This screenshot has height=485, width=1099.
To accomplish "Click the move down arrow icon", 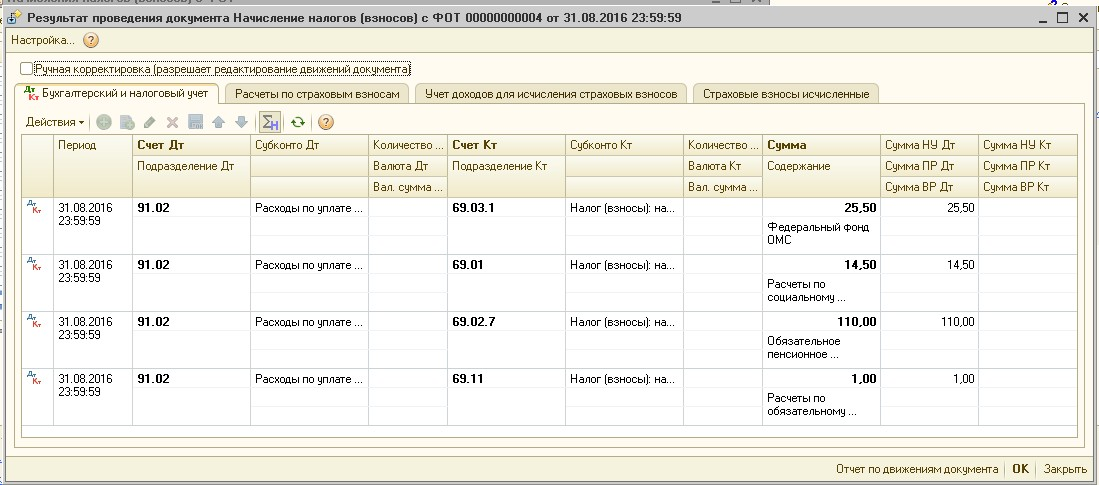I will [240, 122].
